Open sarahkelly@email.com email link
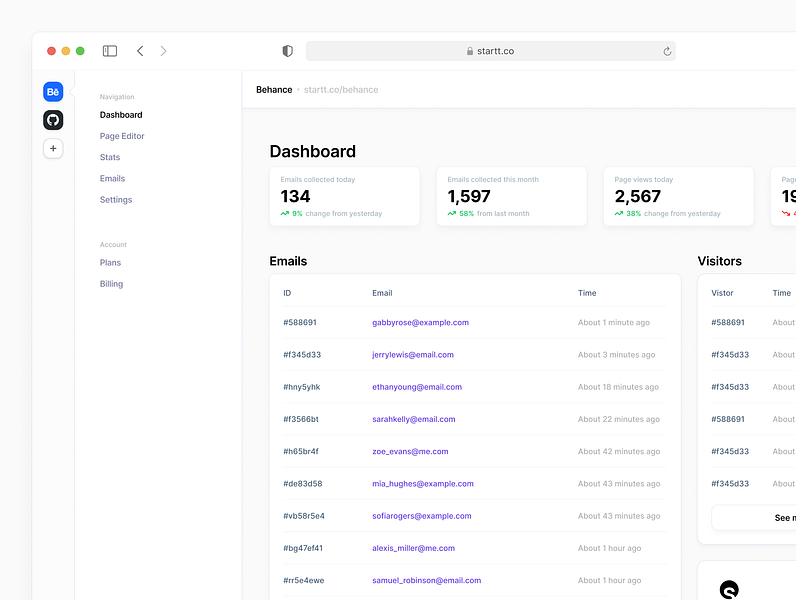This screenshot has height=600, width=796. 414,419
